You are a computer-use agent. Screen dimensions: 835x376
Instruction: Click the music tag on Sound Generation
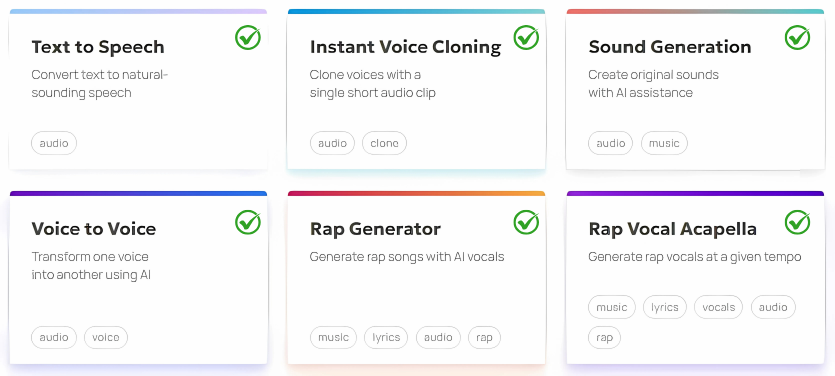click(x=664, y=143)
